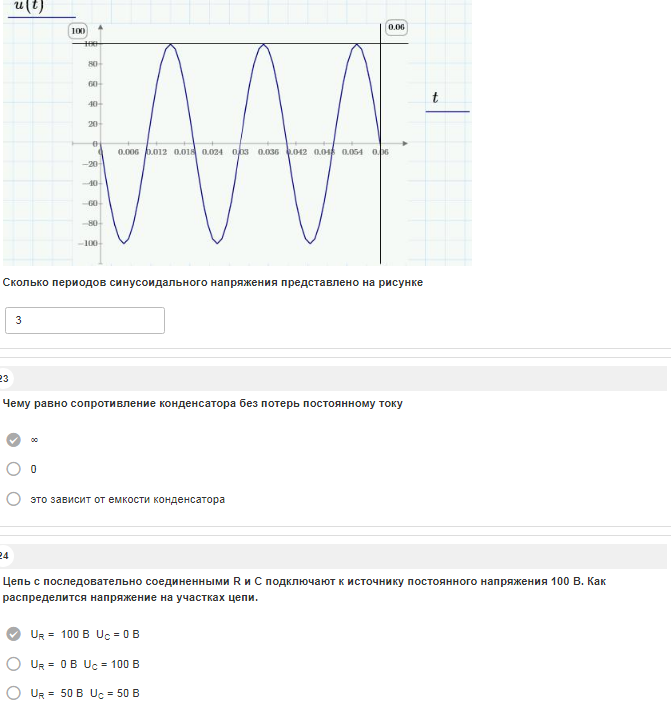Select the ∞ radio option
671x707 pixels.
click(14, 440)
